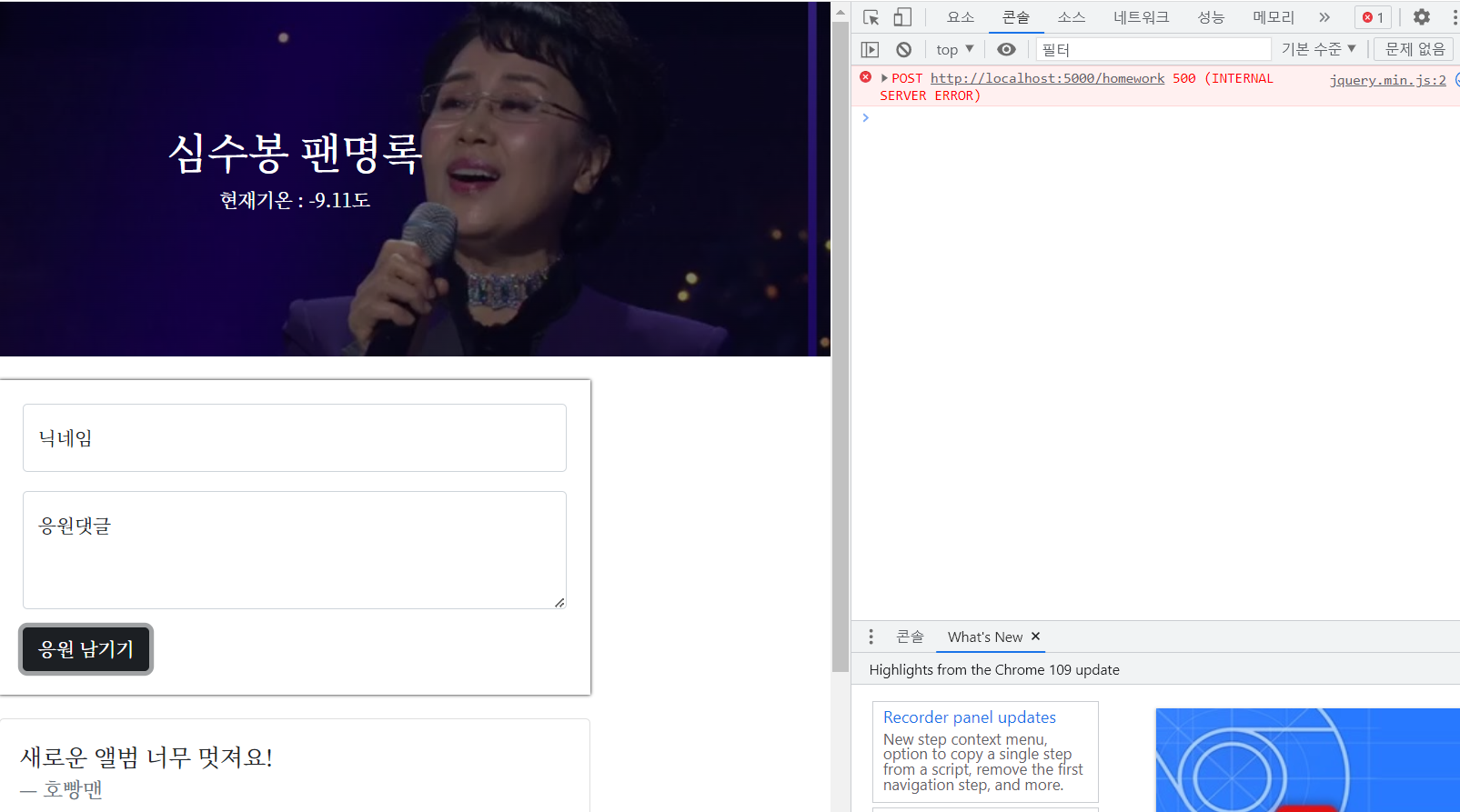Click the page vertical scrollbar thumb
Viewport: 1460px width, 812px height.
click(x=841, y=346)
